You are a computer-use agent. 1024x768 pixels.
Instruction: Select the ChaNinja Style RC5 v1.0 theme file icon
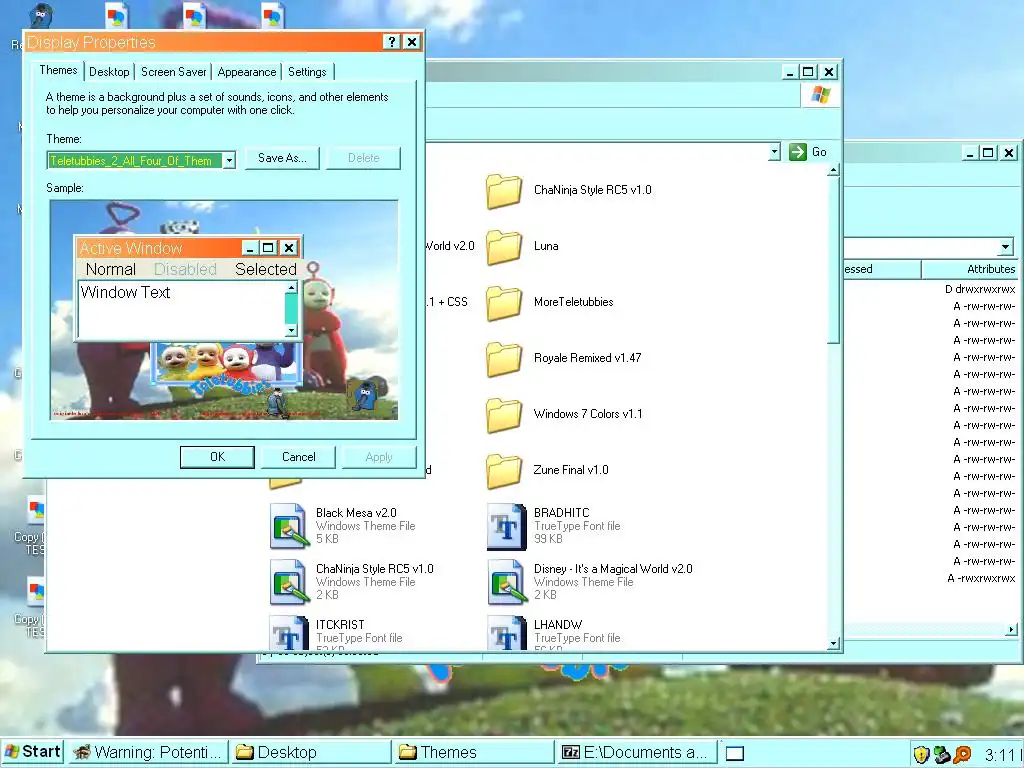[289, 582]
